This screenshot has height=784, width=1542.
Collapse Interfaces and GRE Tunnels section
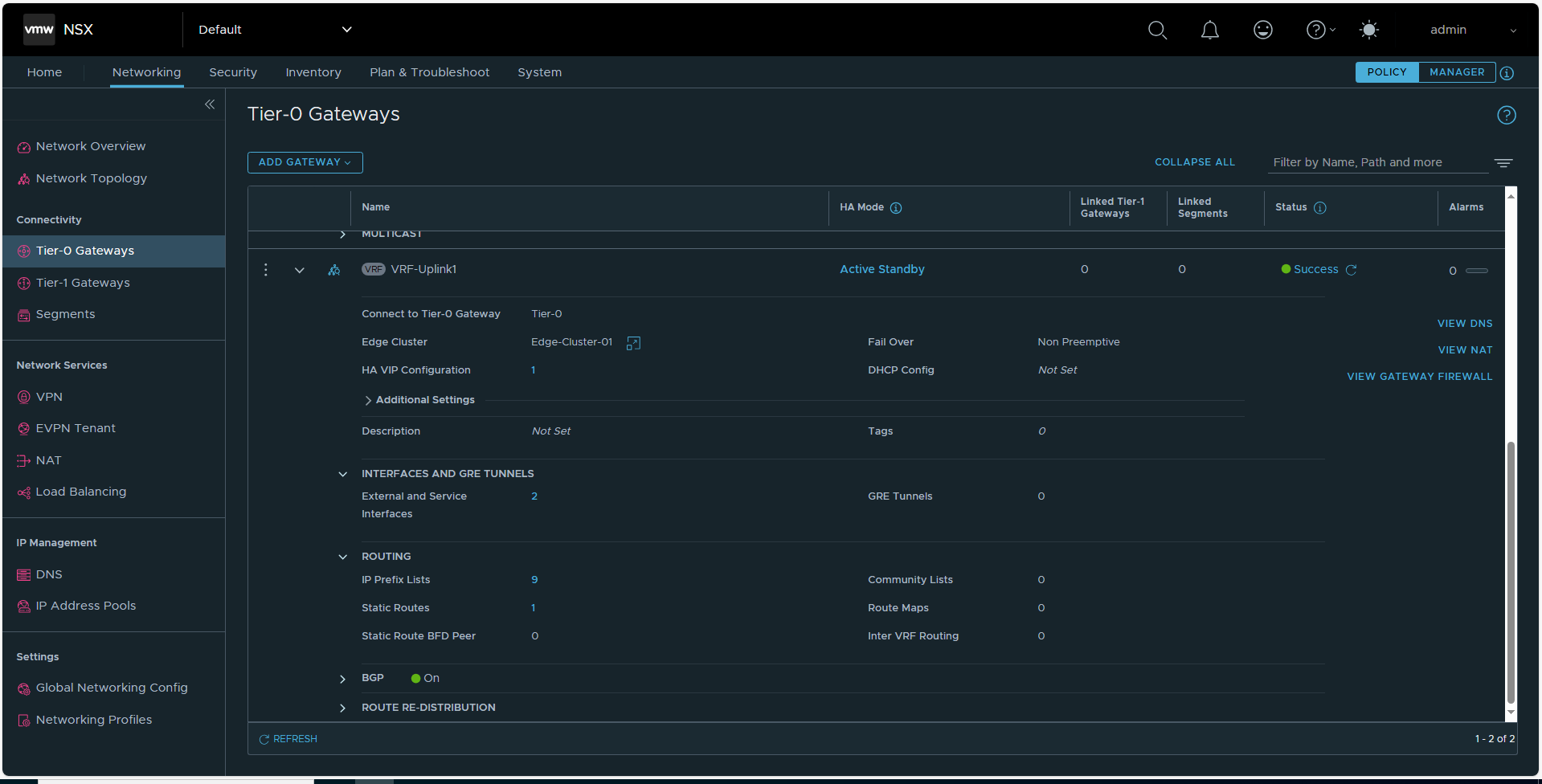[x=343, y=474]
